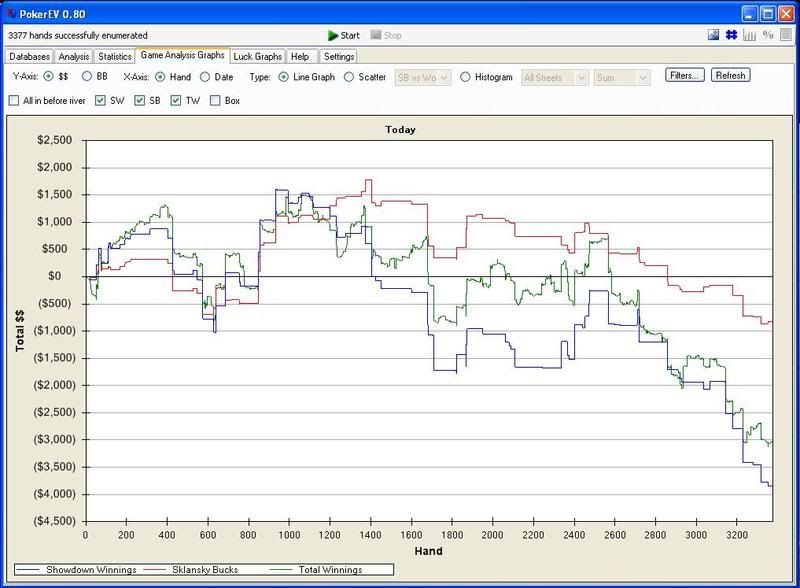
Task: Click the percent sign icon
Action: click(768, 35)
